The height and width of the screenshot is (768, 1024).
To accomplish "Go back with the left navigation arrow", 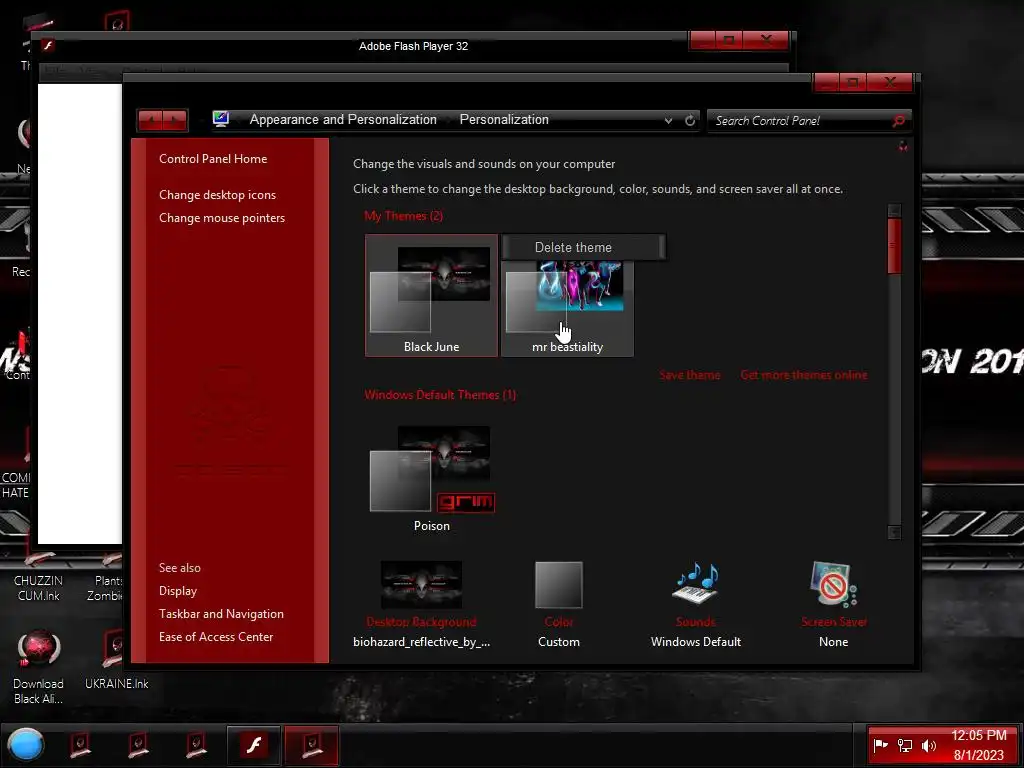I will pyautogui.click(x=151, y=120).
